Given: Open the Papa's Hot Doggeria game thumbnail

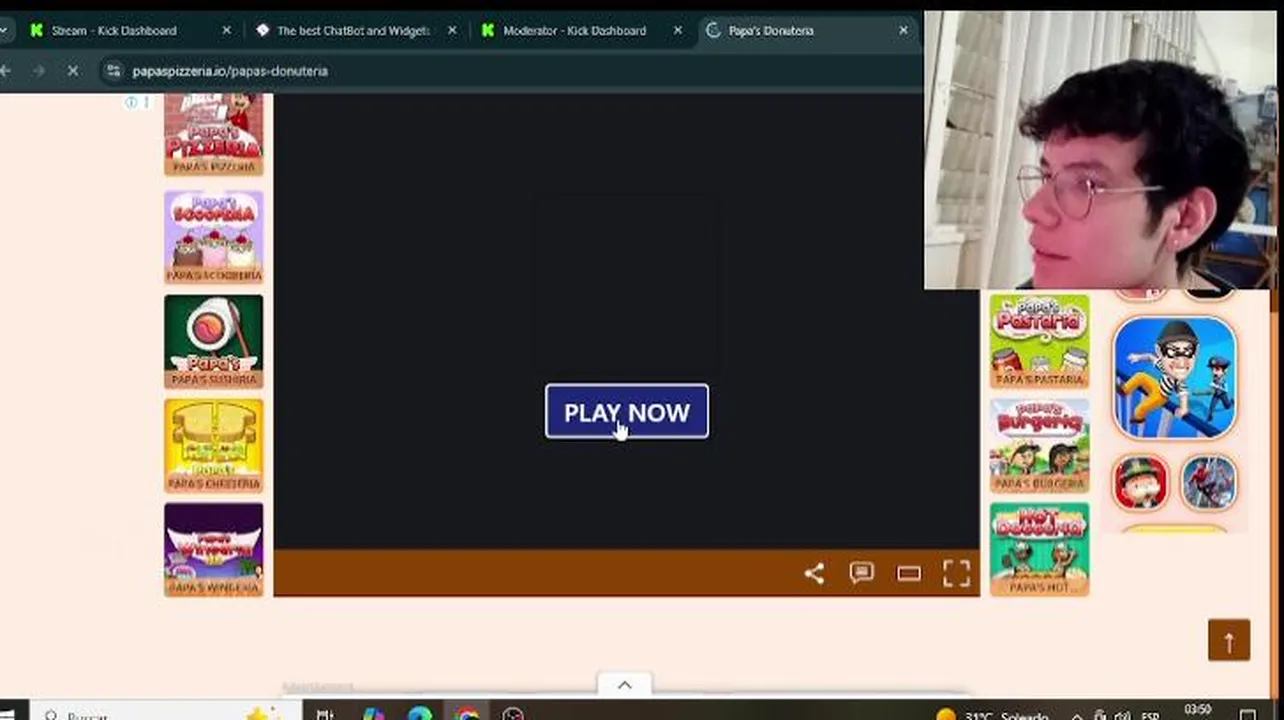Looking at the screenshot, I should (x=1040, y=549).
